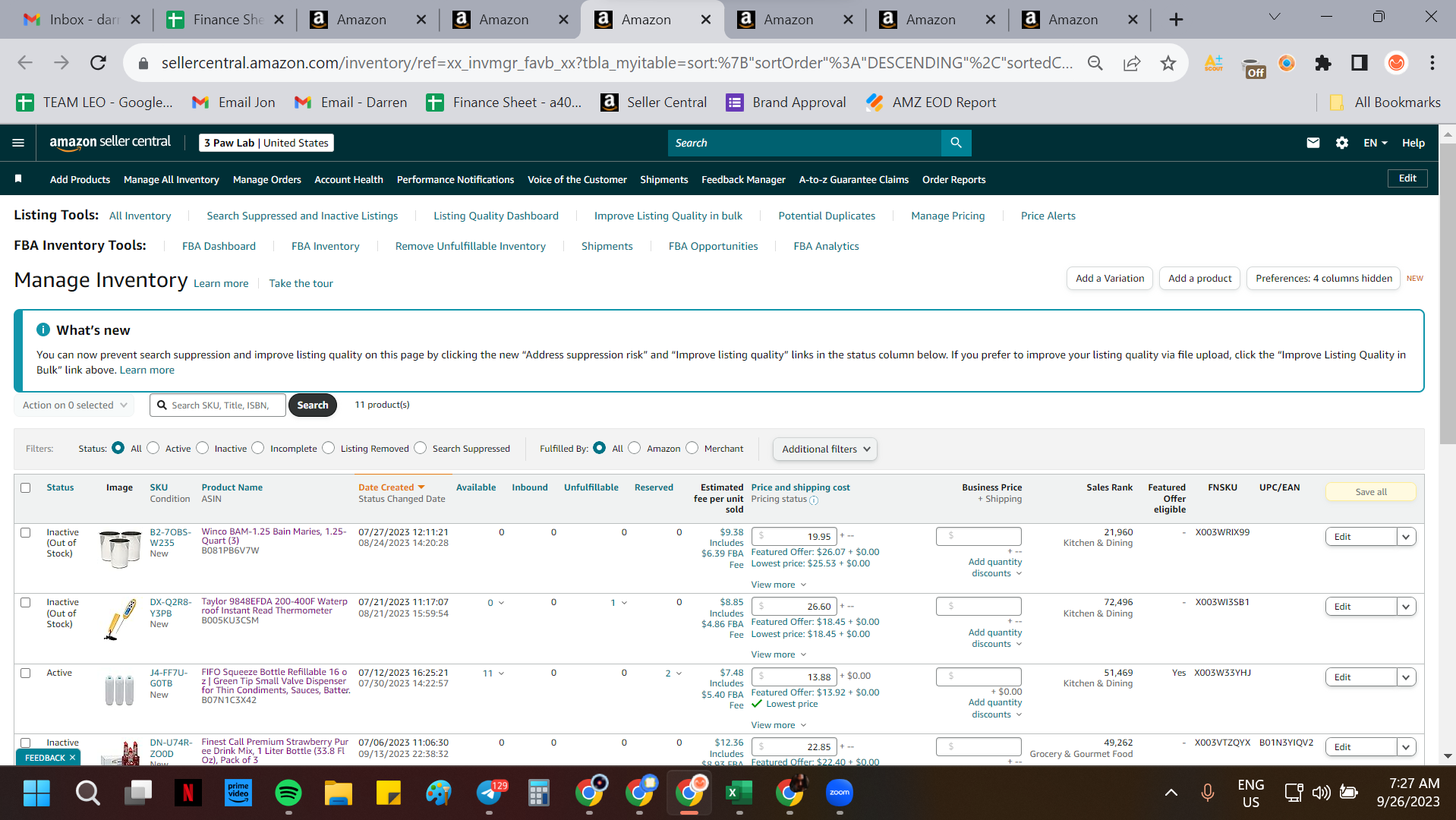Open Manage All Inventory menu item
Viewport: 1456px width, 820px height.
(x=172, y=179)
